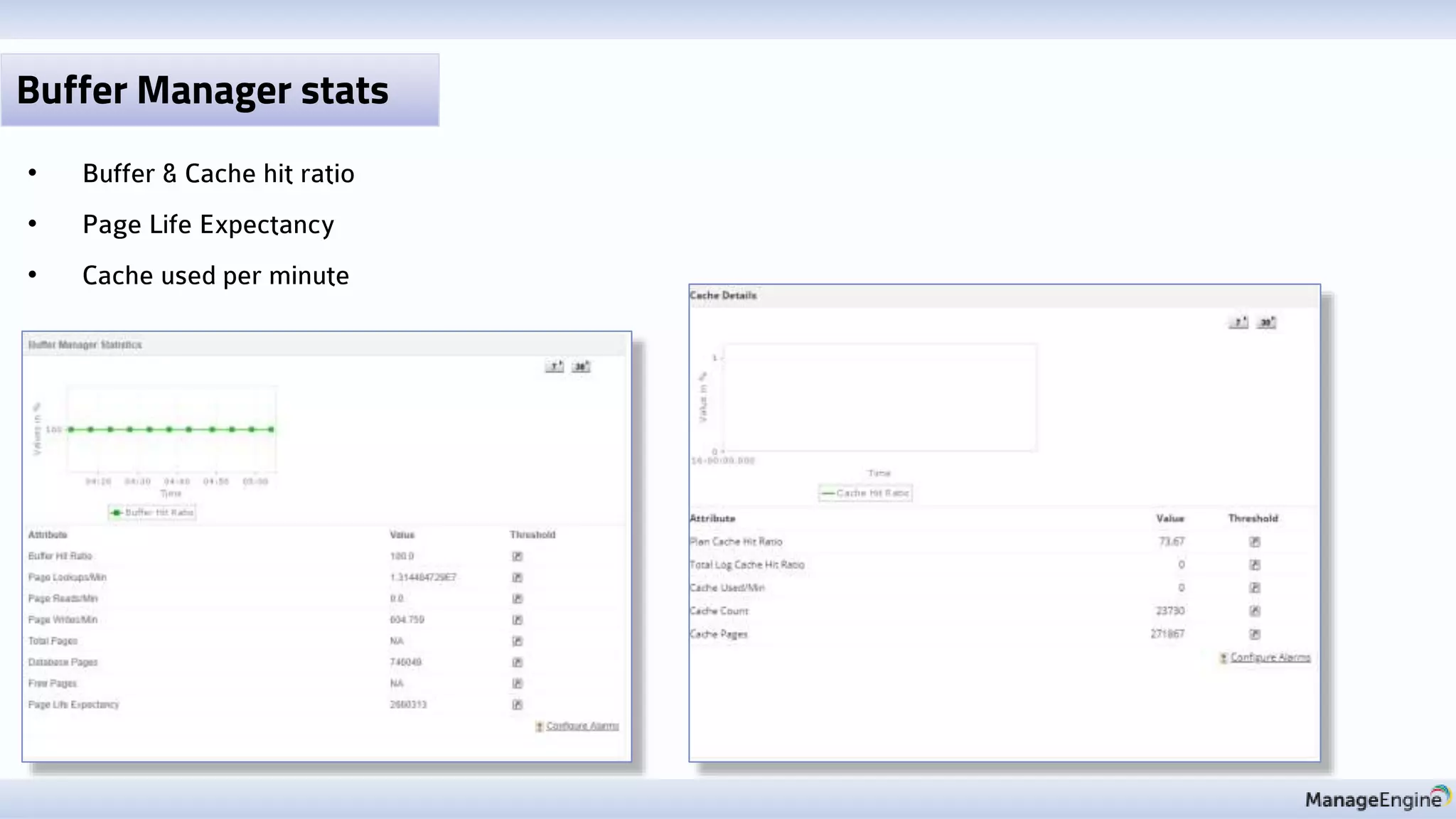
Task: Click the Cache Count attribute
Action: (719, 611)
